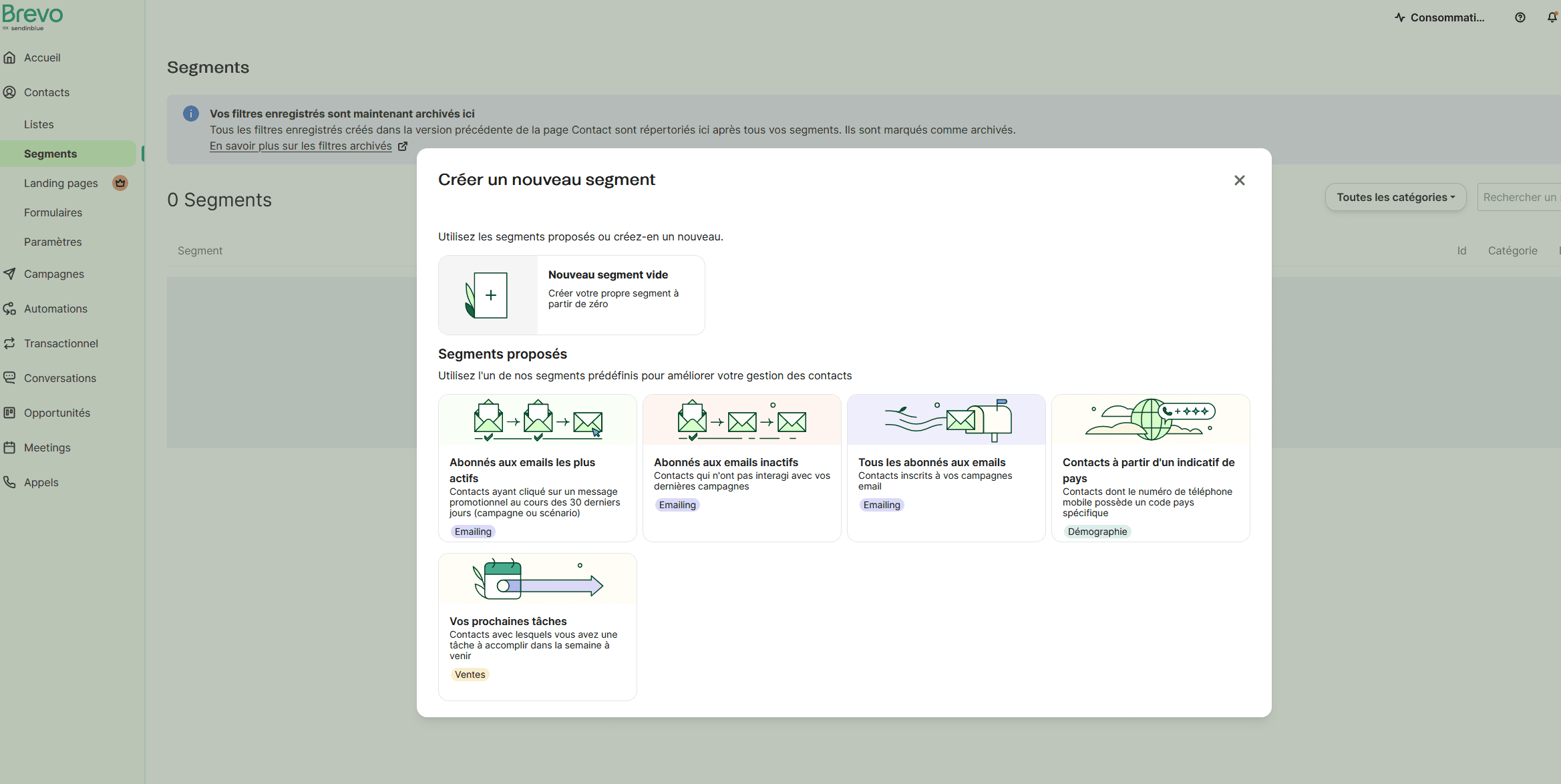Image resolution: width=1561 pixels, height=784 pixels.
Task: Click the Emailing tag on actifs card
Action: (473, 532)
